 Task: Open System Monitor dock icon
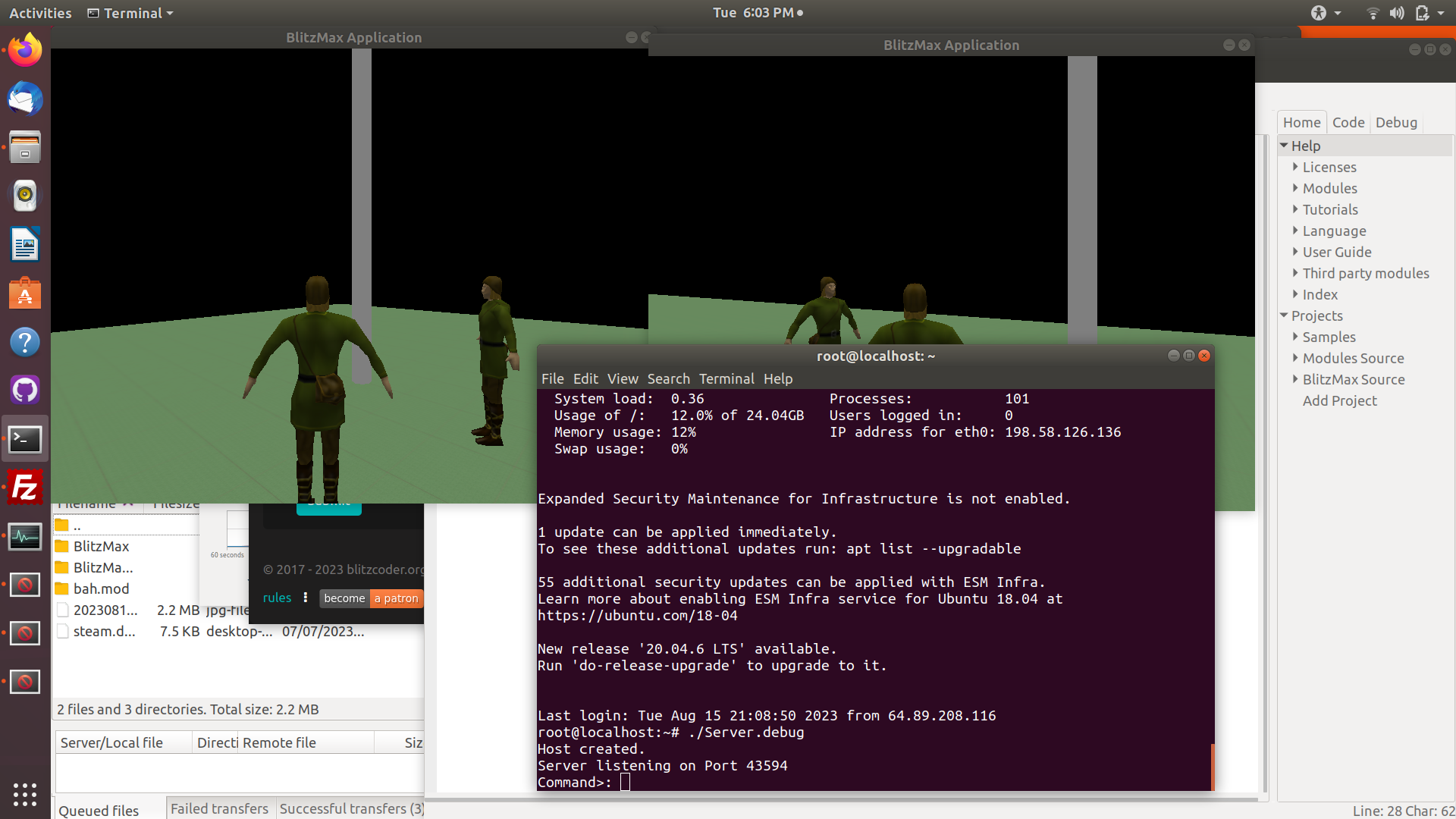tap(25, 537)
